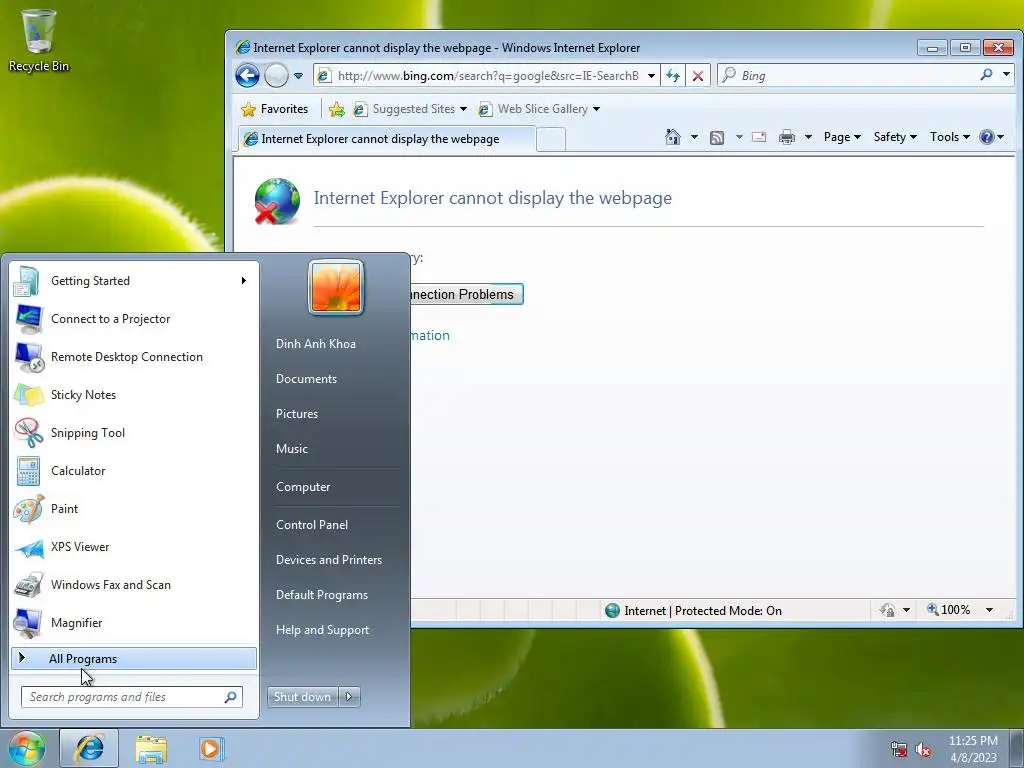Viewport: 1024px width, 768px height.
Task: Click the network status tray icon
Action: click(x=899, y=750)
